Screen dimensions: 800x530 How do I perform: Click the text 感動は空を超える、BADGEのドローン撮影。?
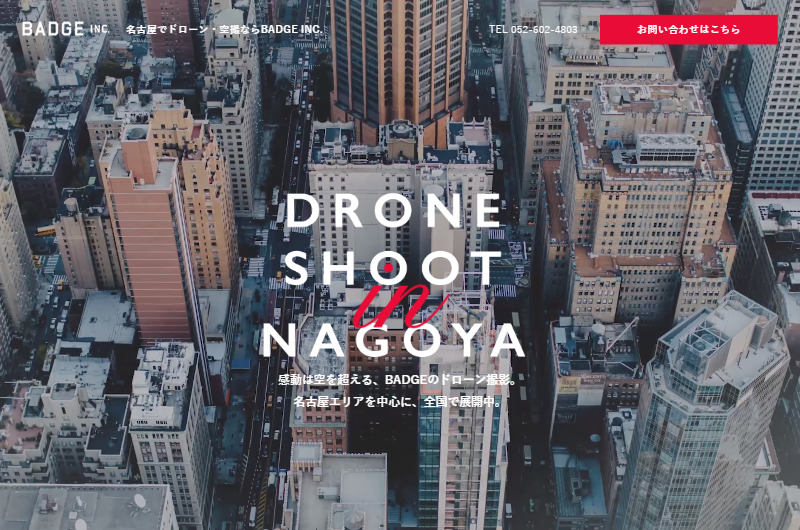[x=398, y=380]
